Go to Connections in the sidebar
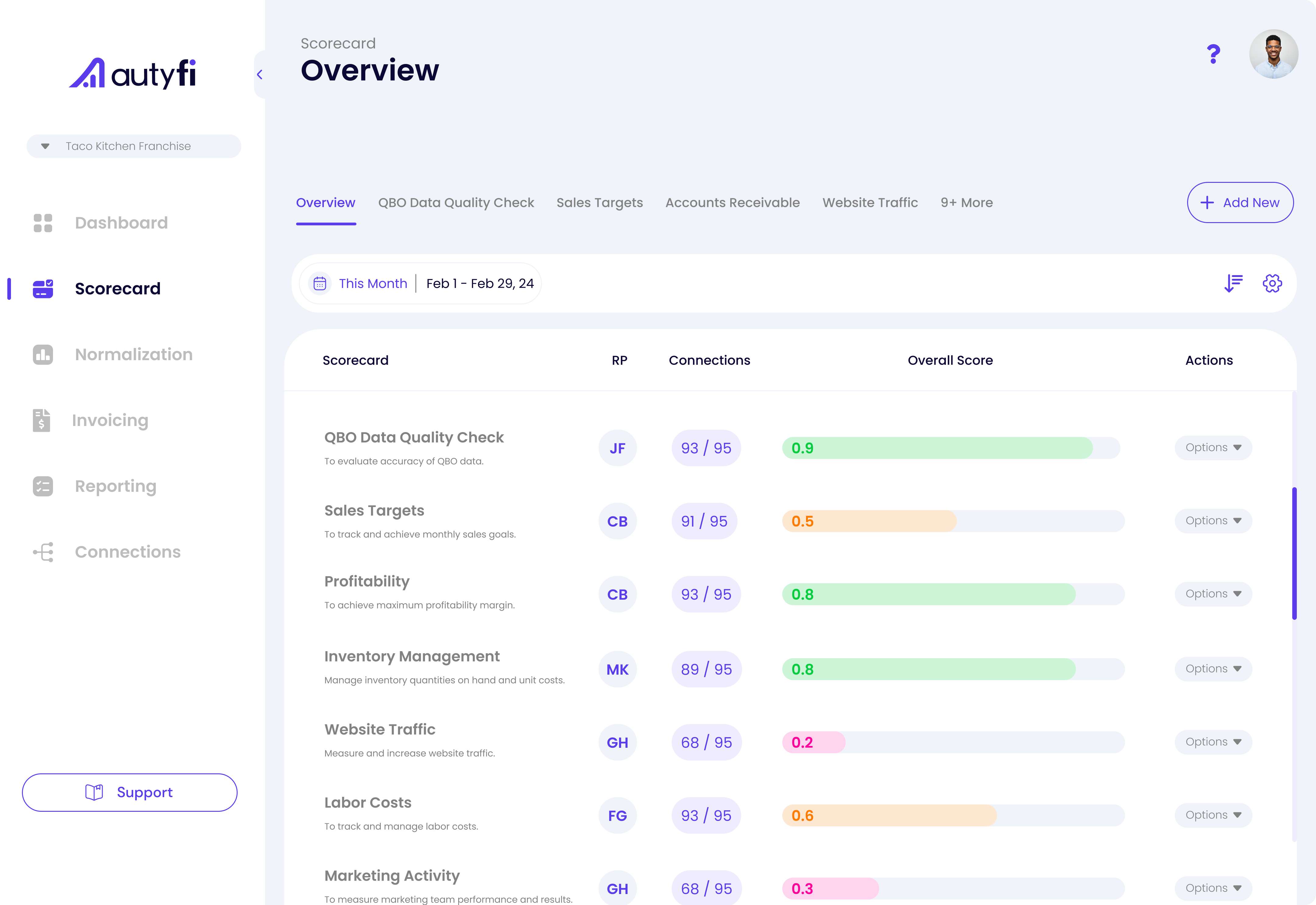The image size is (1316, 905). (x=128, y=552)
